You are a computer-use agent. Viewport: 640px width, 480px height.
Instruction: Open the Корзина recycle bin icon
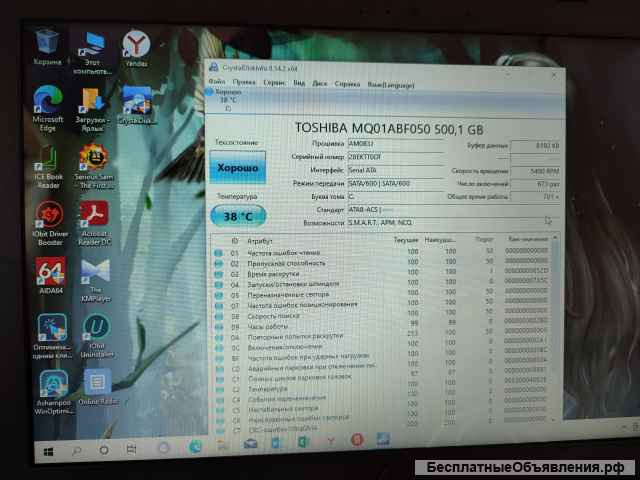pyautogui.click(x=47, y=43)
